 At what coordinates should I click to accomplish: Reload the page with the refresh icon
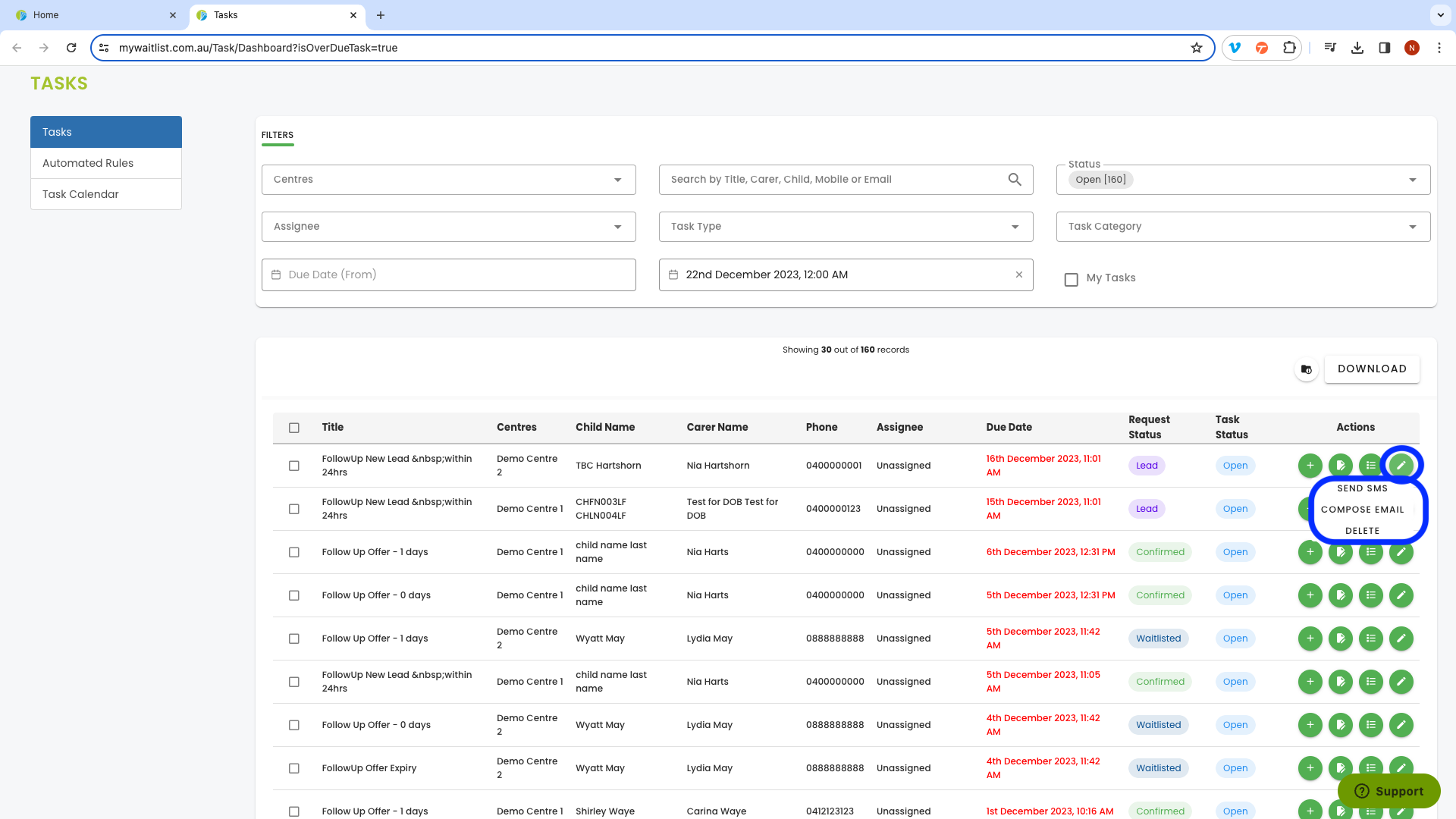[x=71, y=48]
